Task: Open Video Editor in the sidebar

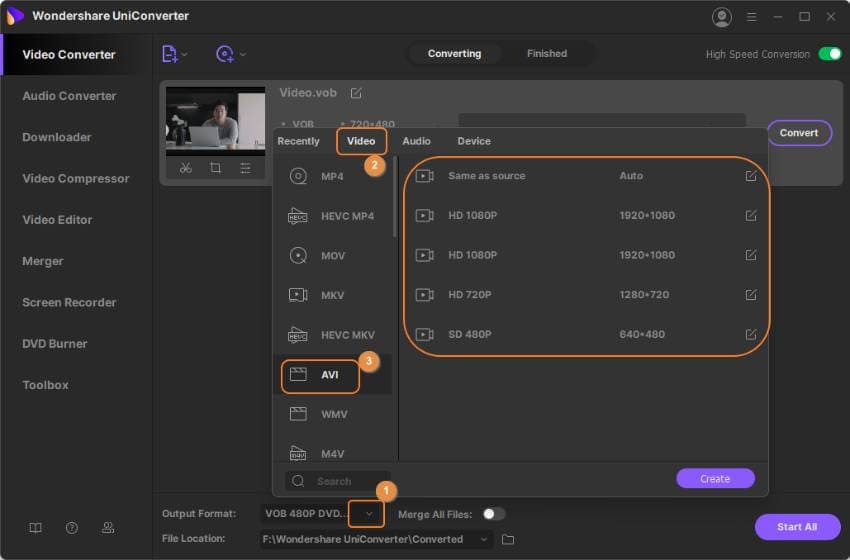Action: pyautogui.click(x=57, y=220)
